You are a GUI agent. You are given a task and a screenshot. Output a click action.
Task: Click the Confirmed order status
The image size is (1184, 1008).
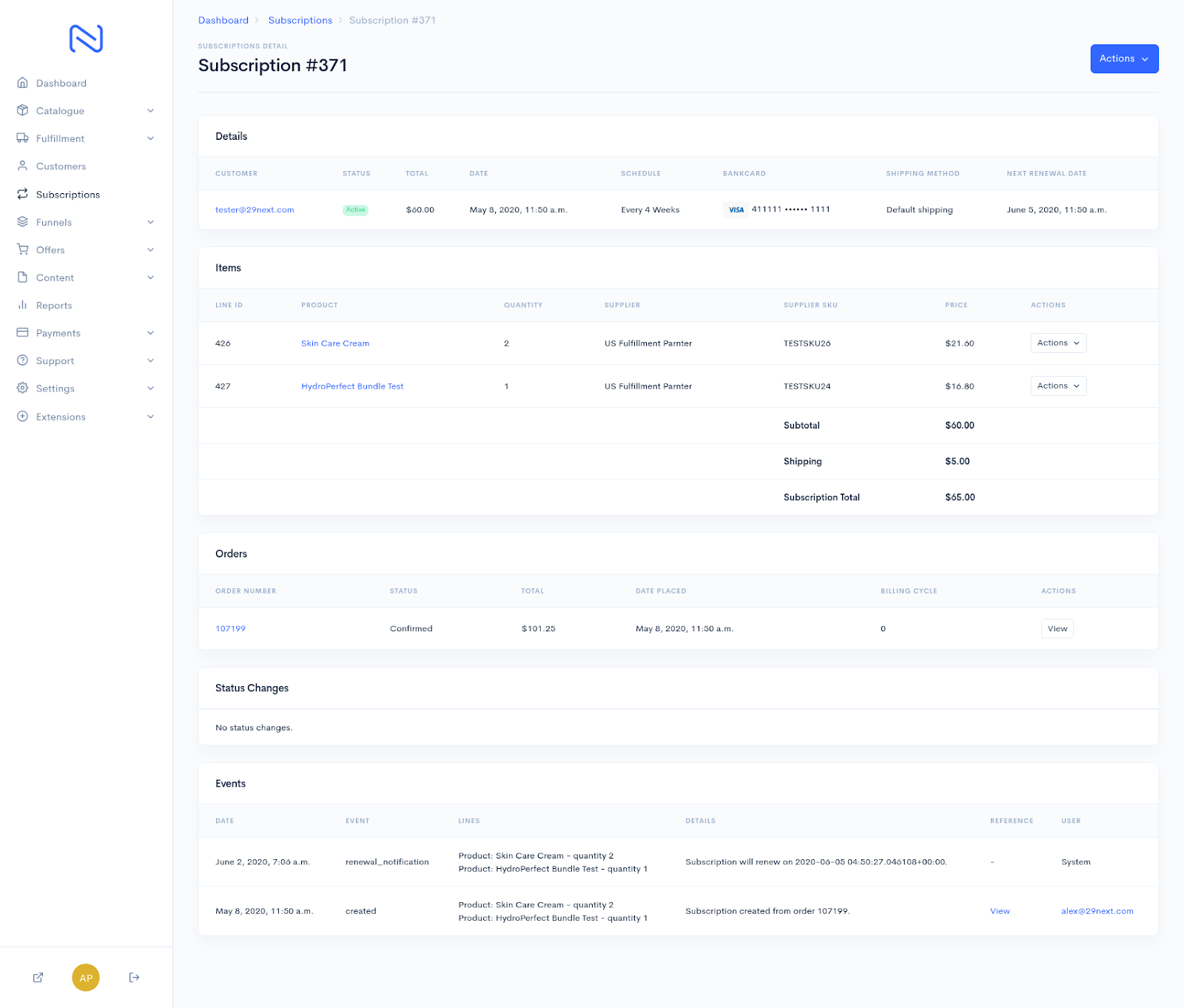411,629
